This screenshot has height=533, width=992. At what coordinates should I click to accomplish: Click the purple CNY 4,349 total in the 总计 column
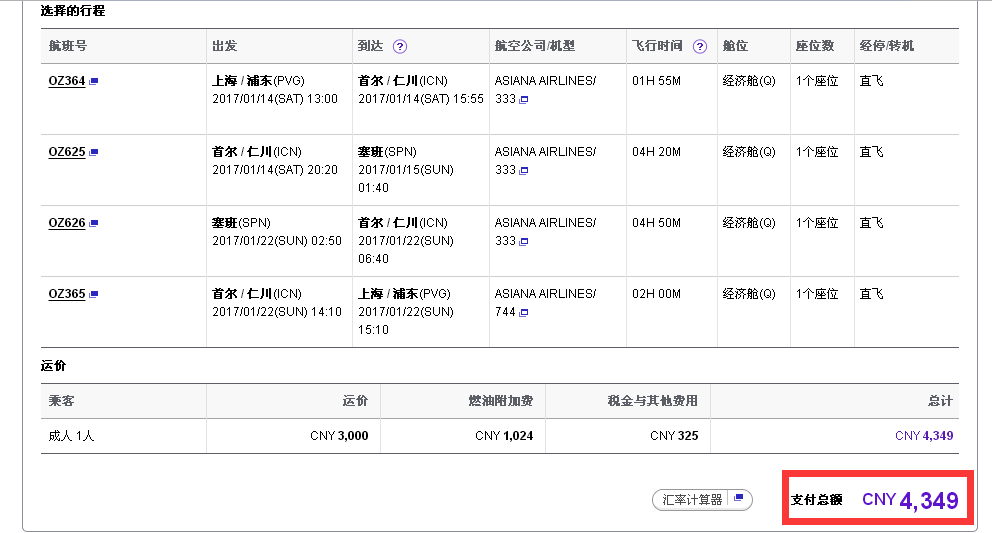(924, 436)
